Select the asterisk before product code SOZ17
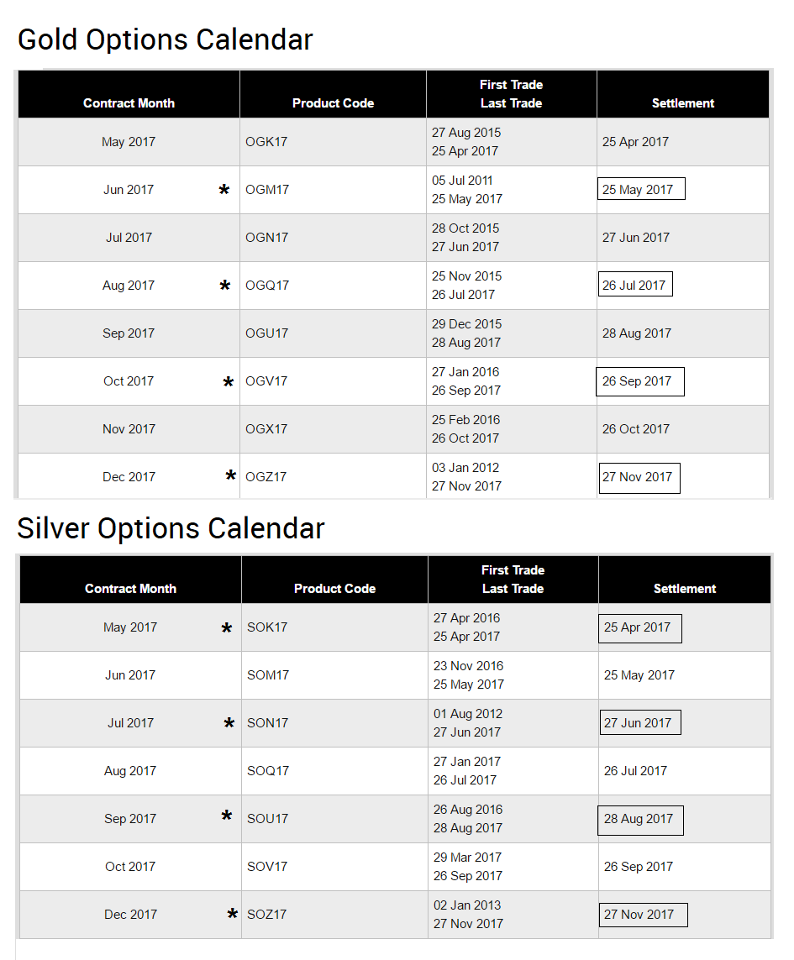The image size is (794, 960). coord(232,914)
